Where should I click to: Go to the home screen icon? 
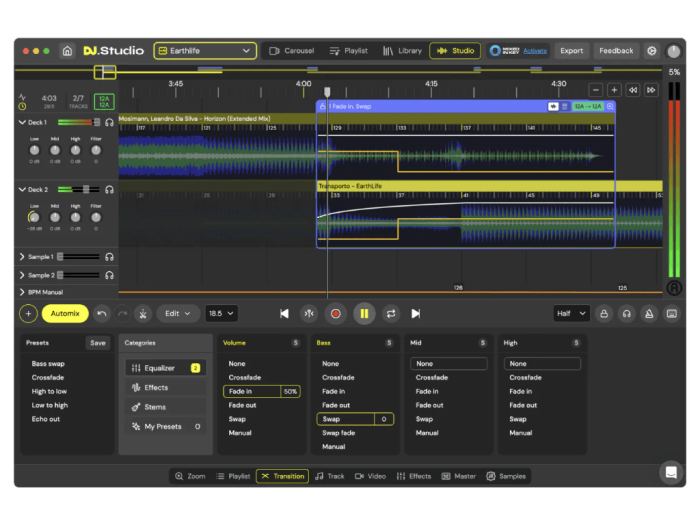click(x=67, y=51)
